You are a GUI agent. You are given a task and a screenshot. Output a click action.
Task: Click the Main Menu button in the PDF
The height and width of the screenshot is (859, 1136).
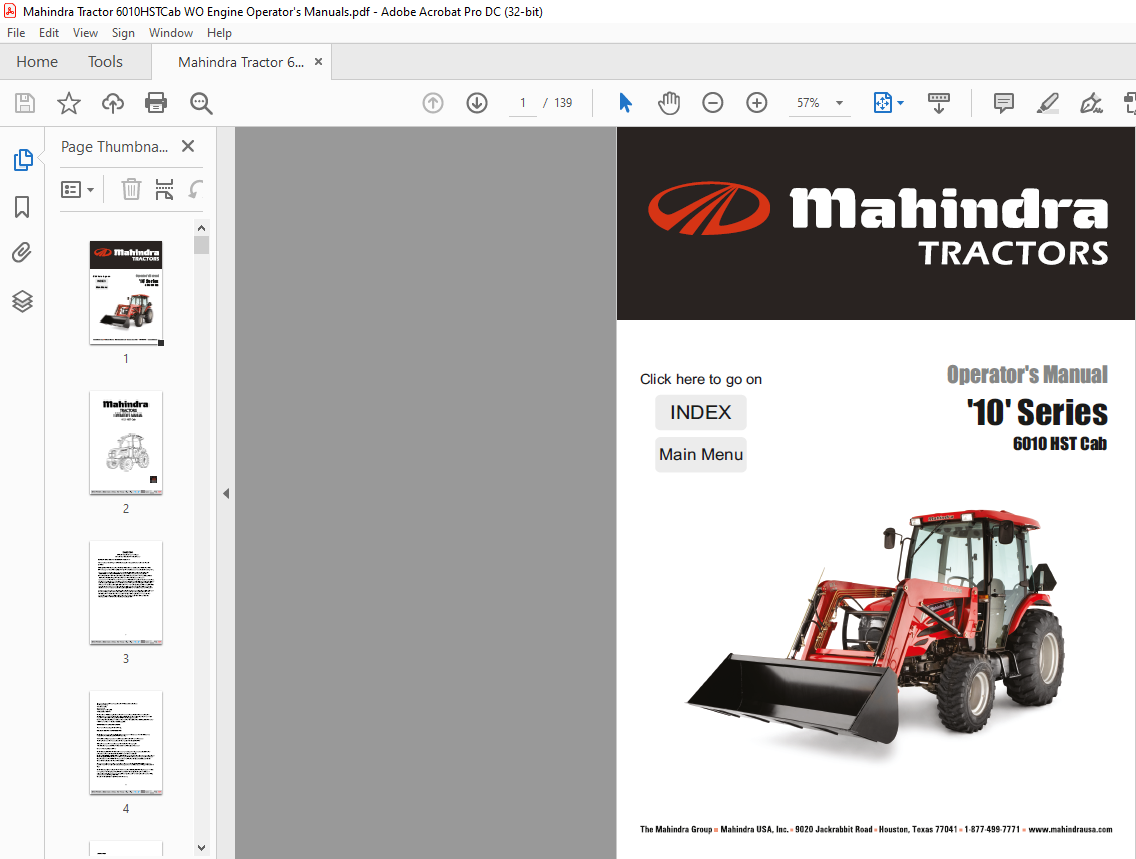701,454
